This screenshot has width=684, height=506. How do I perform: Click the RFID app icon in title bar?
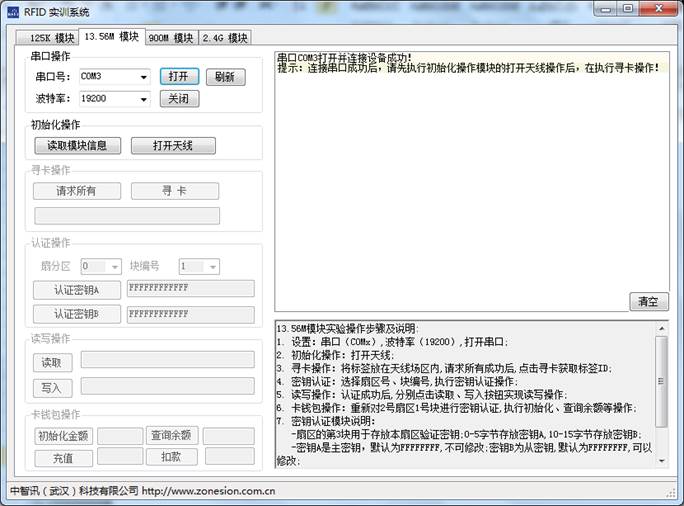coord(11,11)
